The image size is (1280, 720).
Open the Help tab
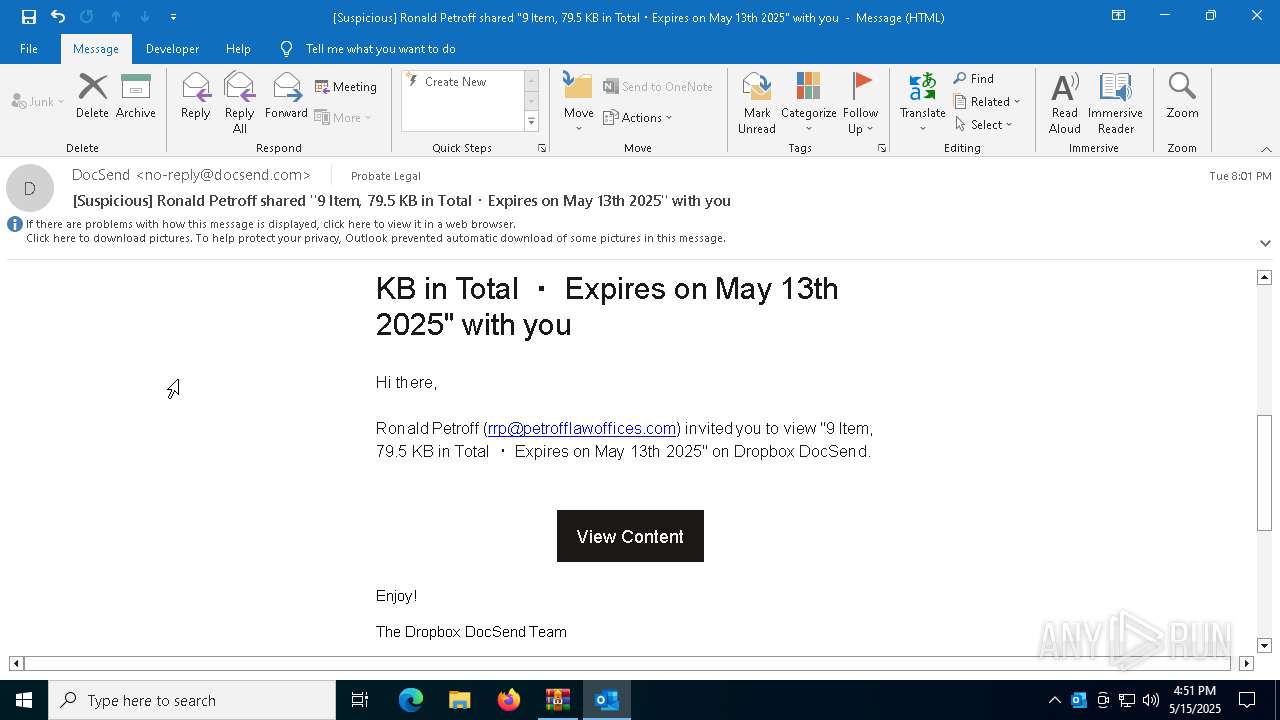tap(238, 49)
